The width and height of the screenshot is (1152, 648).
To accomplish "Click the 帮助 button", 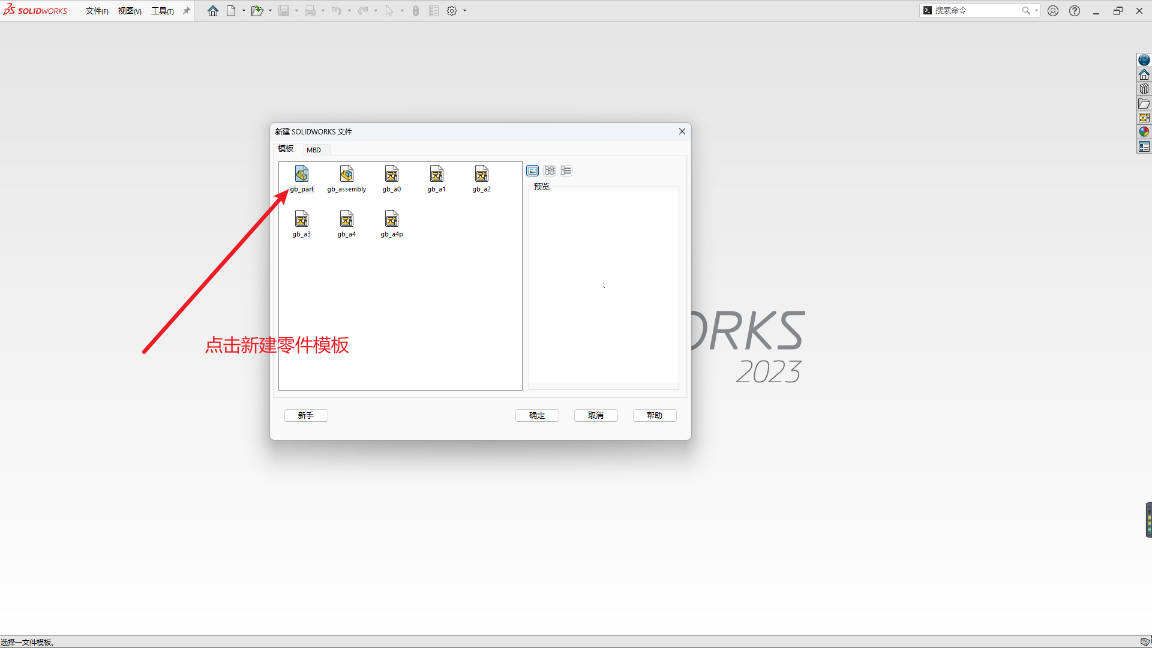I will (x=655, y=415).
